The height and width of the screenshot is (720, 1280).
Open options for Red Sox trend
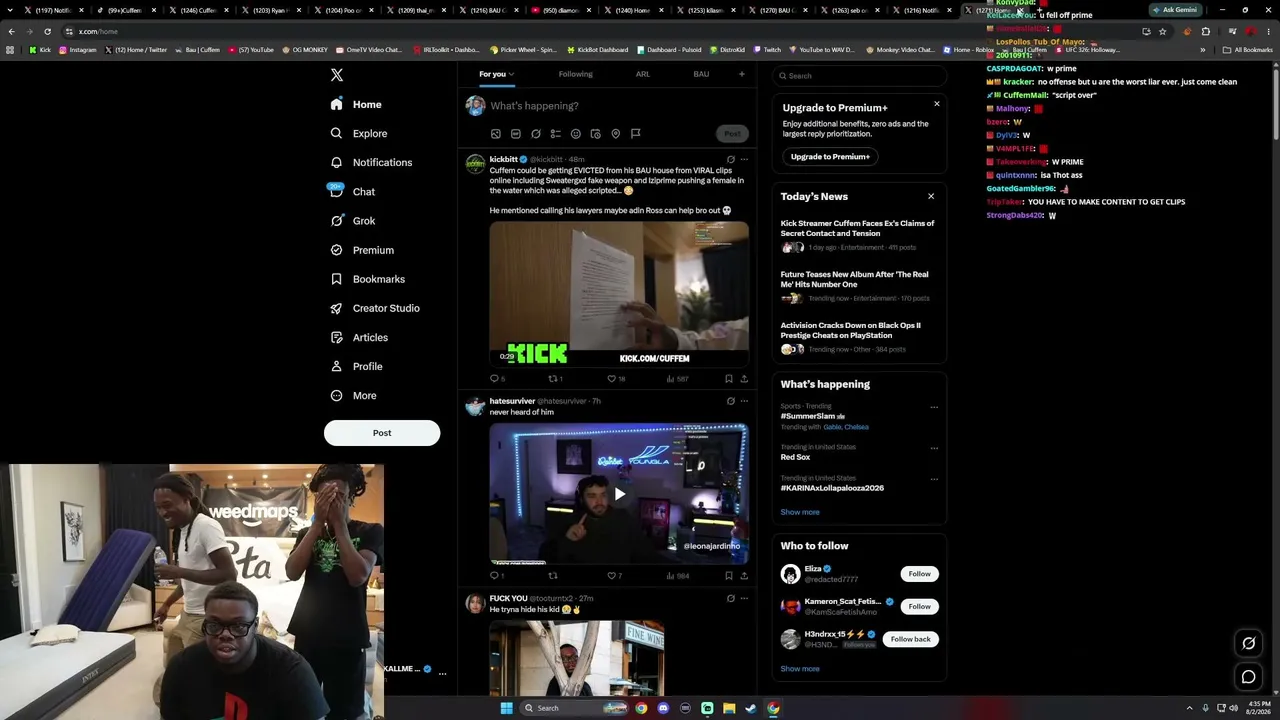click(x=934, y=448)
